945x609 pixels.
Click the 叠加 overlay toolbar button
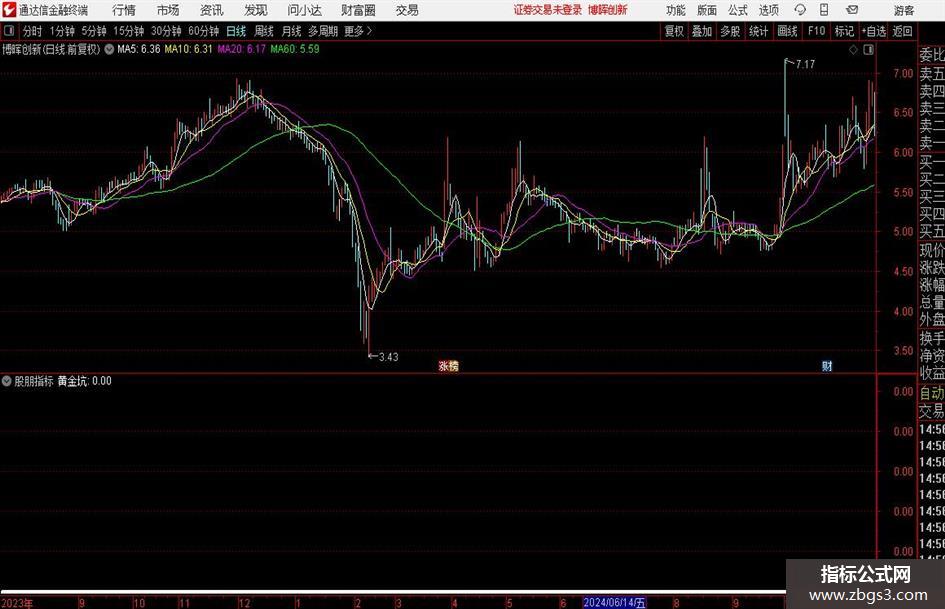(702, 31)
